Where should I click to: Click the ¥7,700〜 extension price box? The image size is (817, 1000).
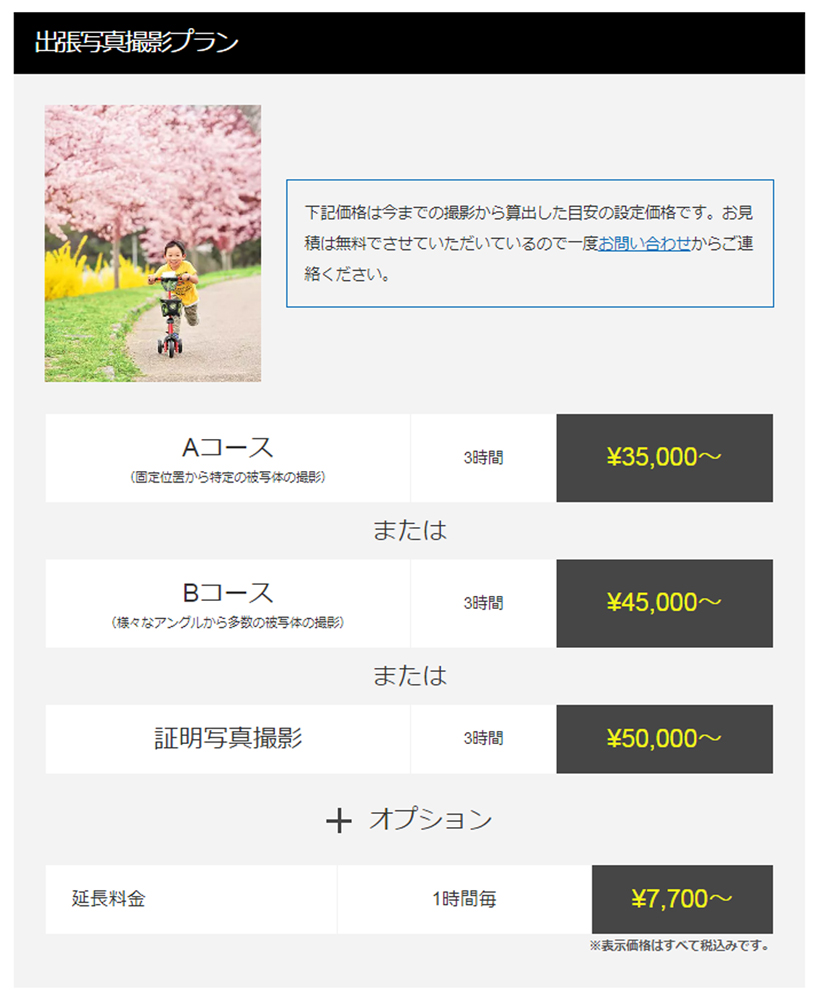coord(682,899)
